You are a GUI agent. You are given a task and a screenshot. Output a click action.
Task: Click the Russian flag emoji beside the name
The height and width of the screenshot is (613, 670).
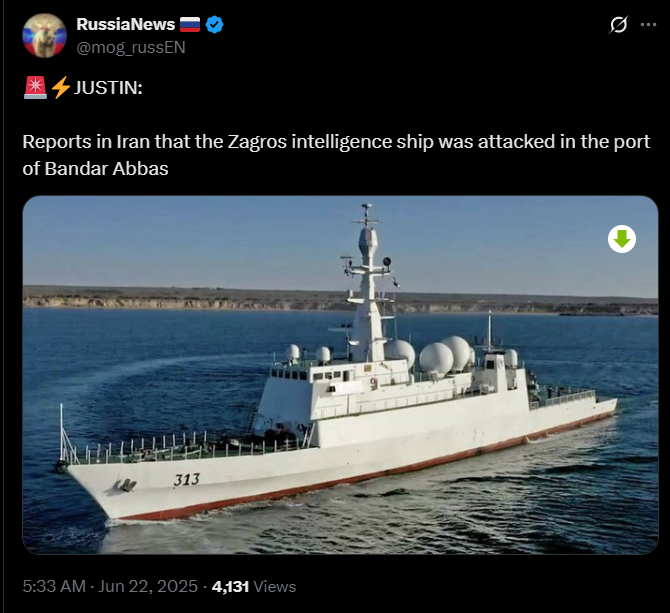(190, 25)
